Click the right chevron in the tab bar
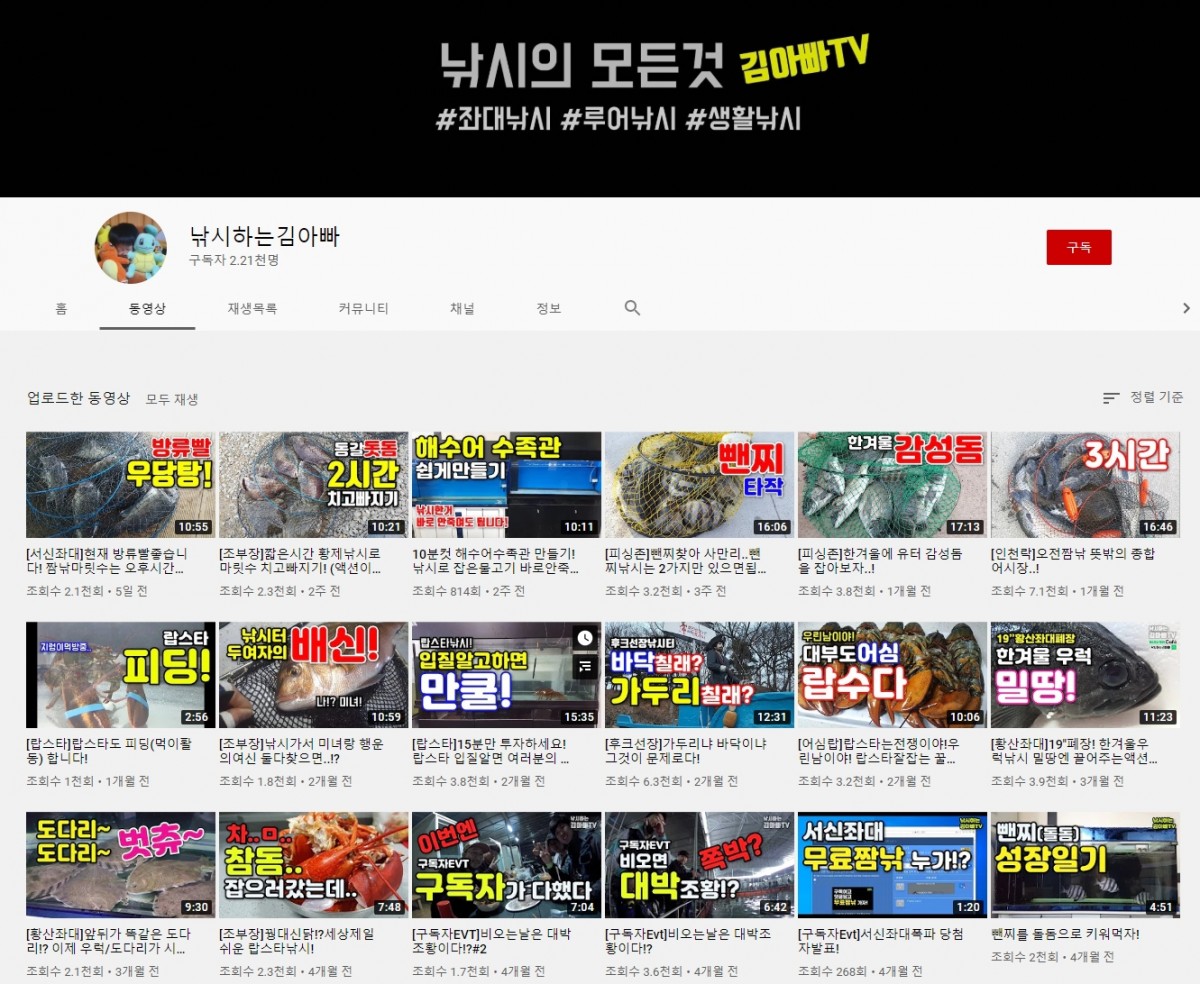1200x984 pixels. [1186, 308]
